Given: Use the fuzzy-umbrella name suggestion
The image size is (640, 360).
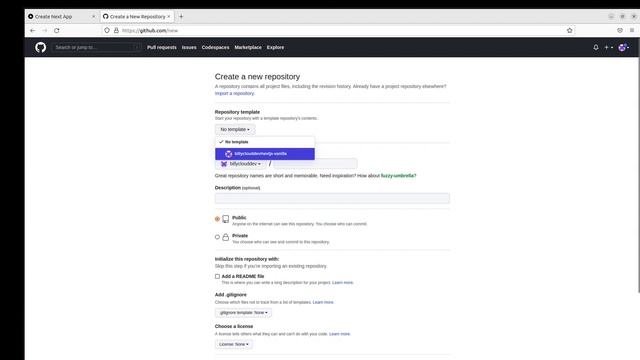Looking at the screenshot, I should tap(398, 176).
